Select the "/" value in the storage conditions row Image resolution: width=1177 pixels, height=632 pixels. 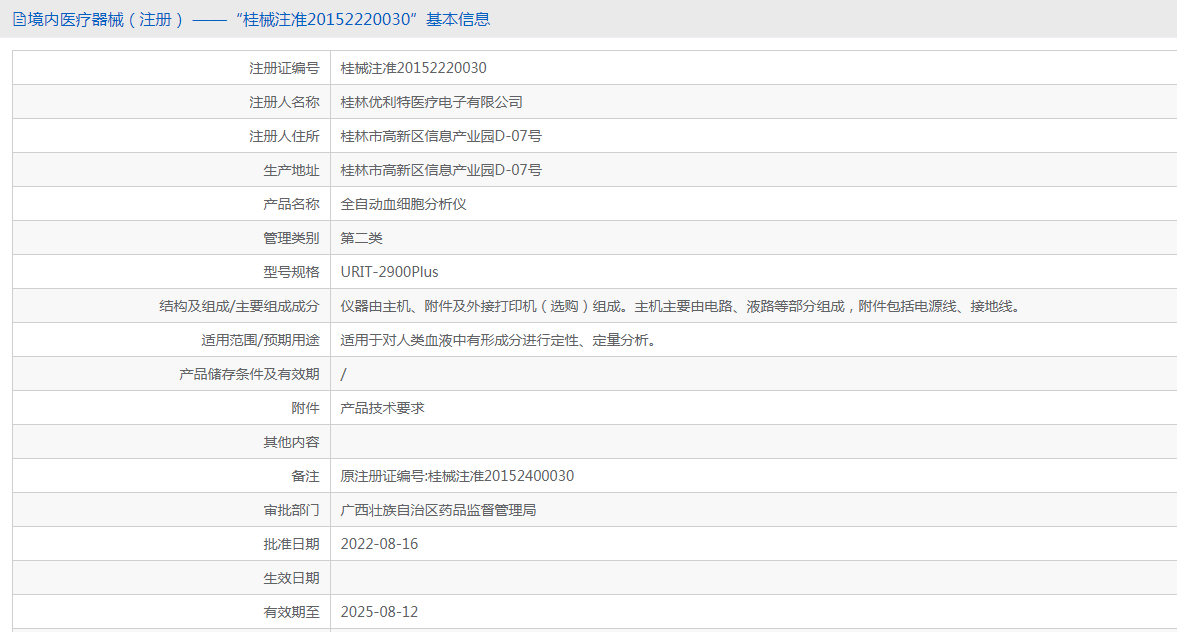click(x=344, y=374)
